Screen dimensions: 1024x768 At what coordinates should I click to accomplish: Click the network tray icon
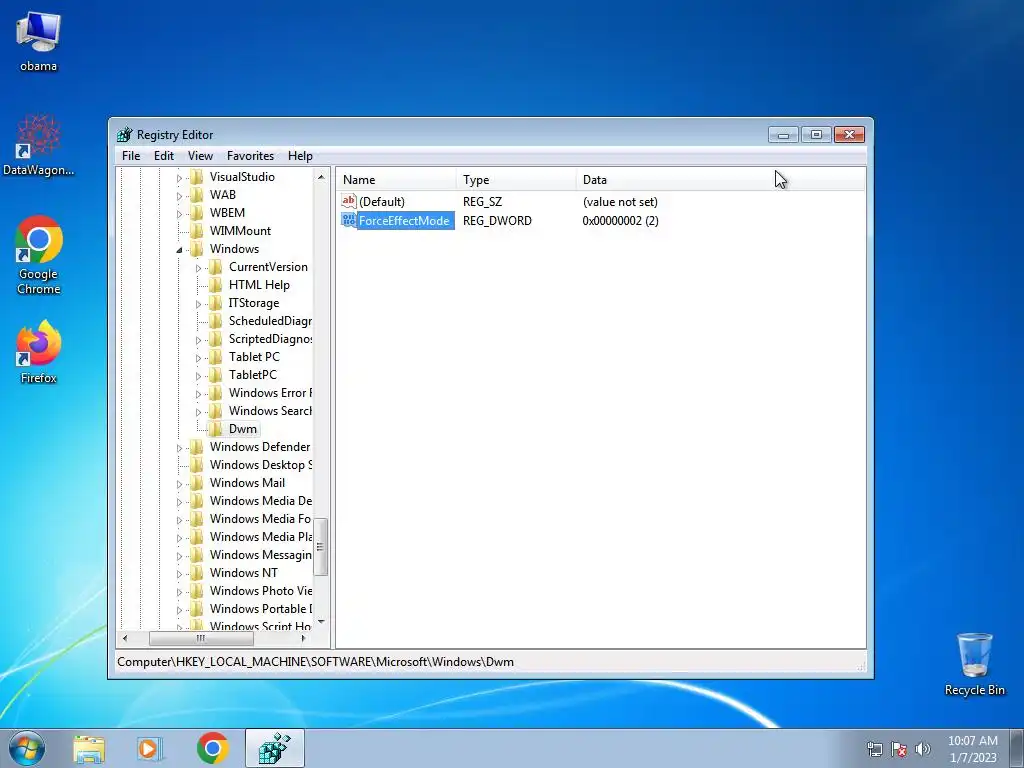[x=874, y=749]
